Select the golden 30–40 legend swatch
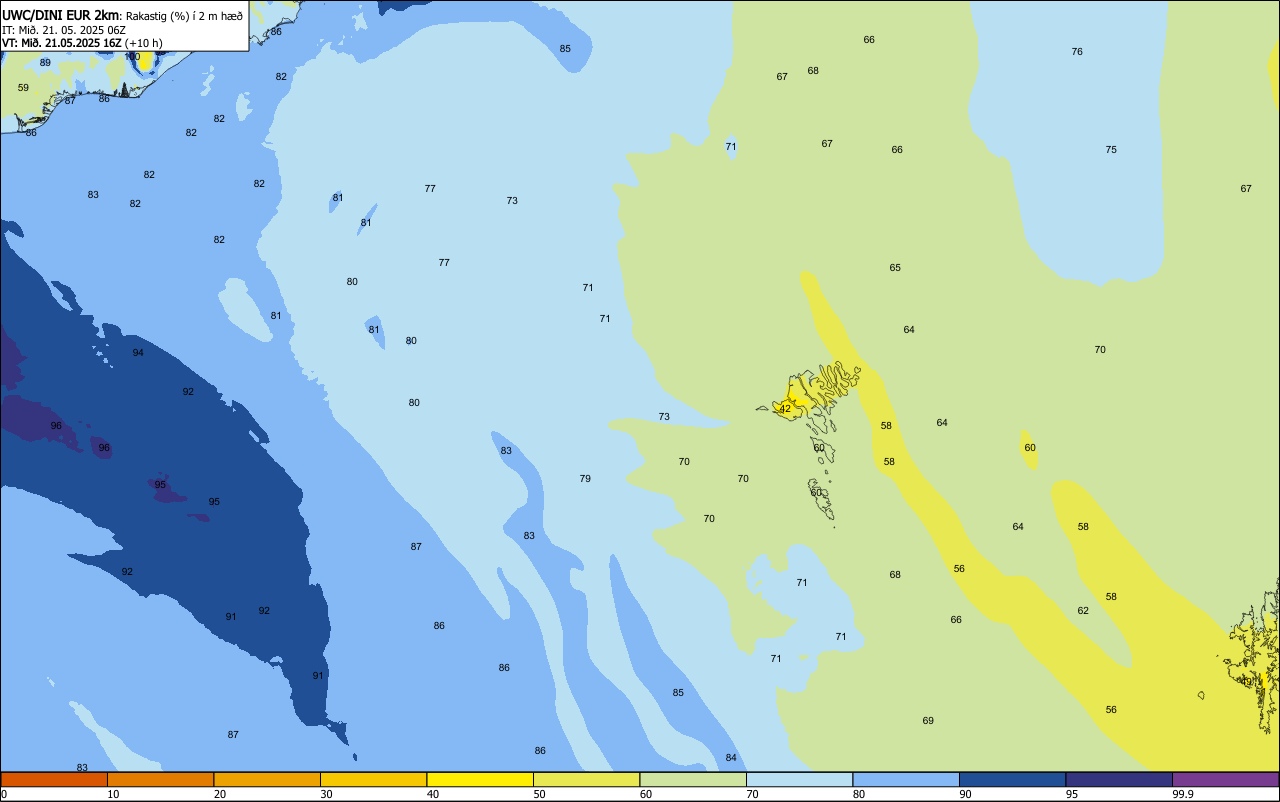 click(x=373, y=779)
